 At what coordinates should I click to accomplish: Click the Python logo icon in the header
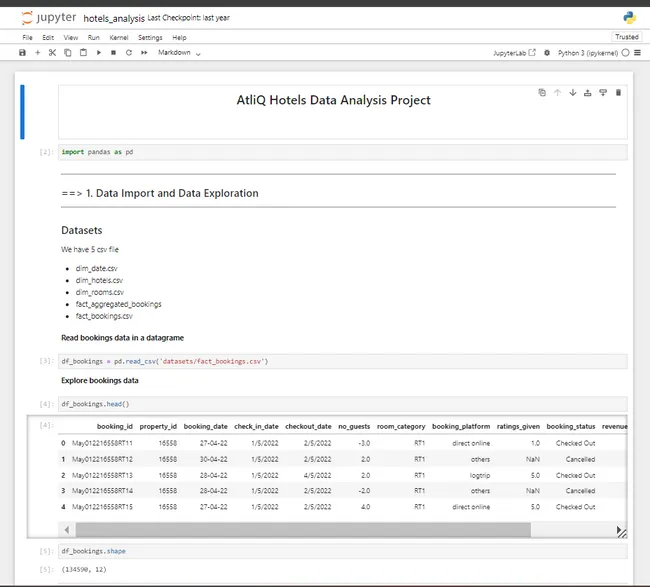point(629,17)
